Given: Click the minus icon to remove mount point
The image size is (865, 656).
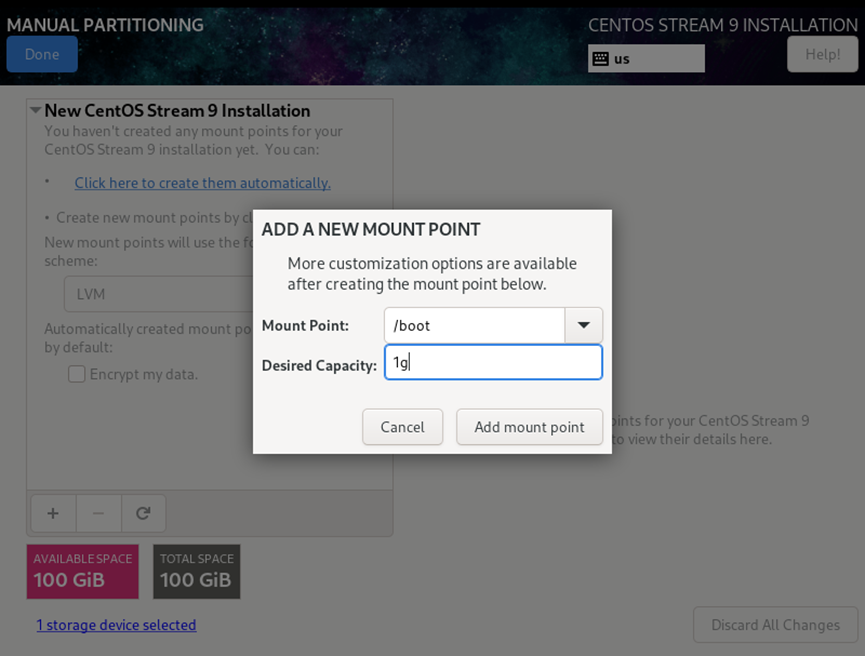Looking at the screenshot, I should 98,514.
